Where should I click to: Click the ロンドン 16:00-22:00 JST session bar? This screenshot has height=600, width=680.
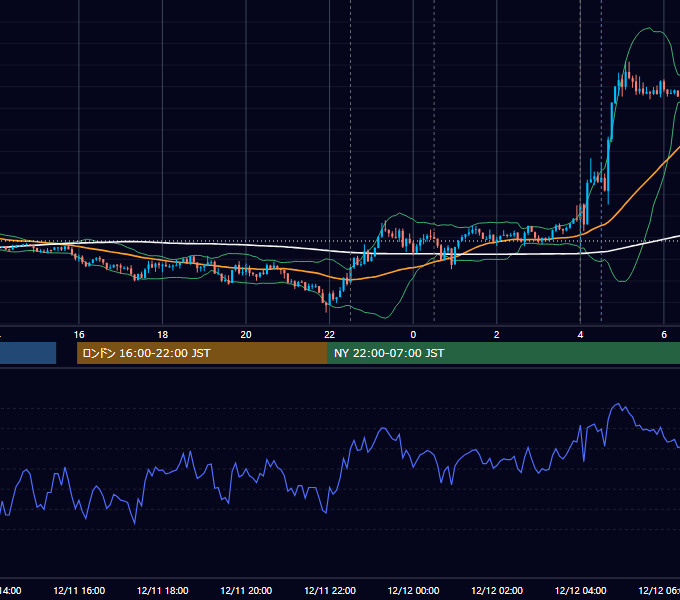pyautogui.click(x=202, y=353)
